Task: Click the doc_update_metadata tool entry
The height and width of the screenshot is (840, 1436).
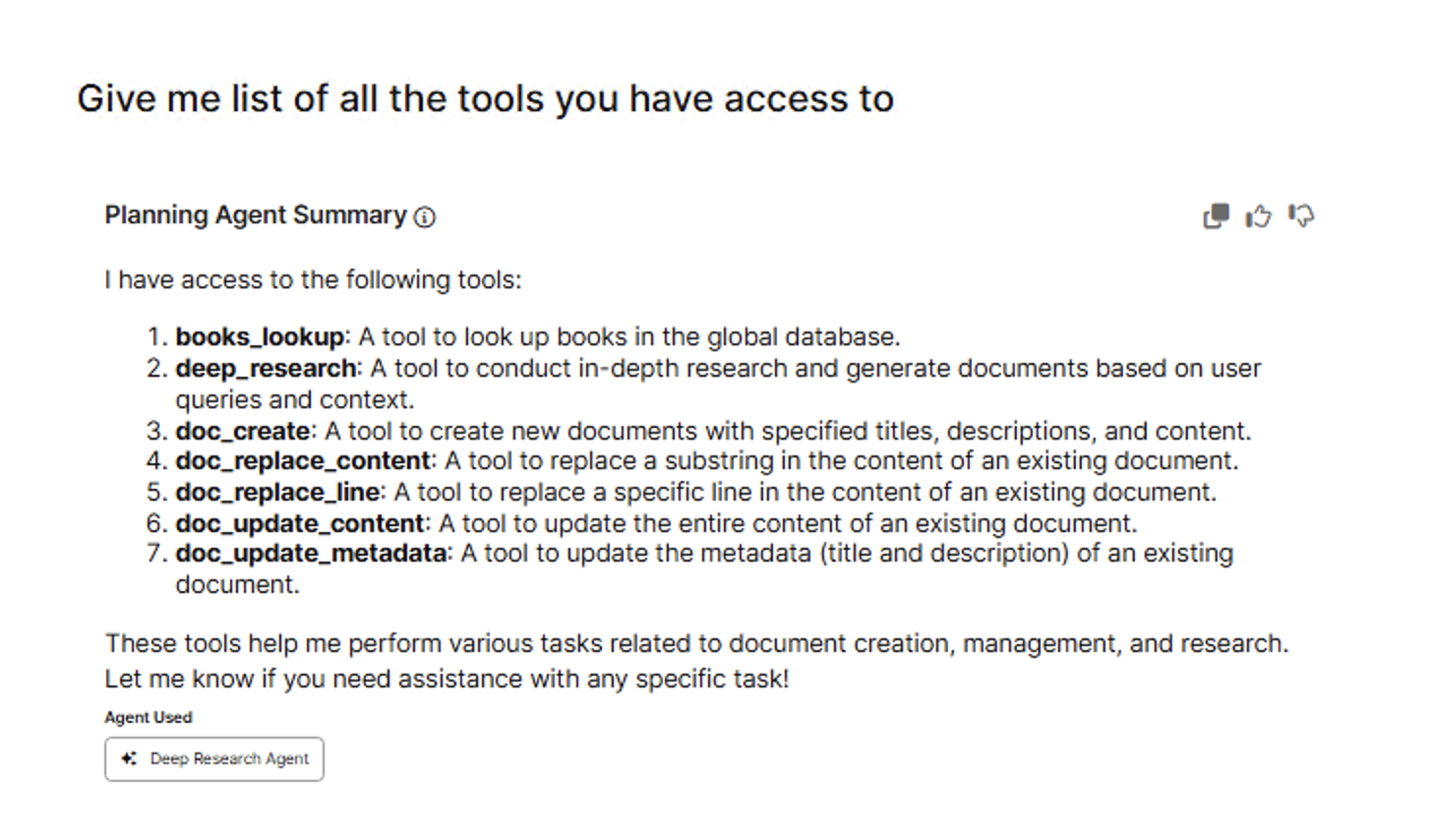Action: point(308,553)
